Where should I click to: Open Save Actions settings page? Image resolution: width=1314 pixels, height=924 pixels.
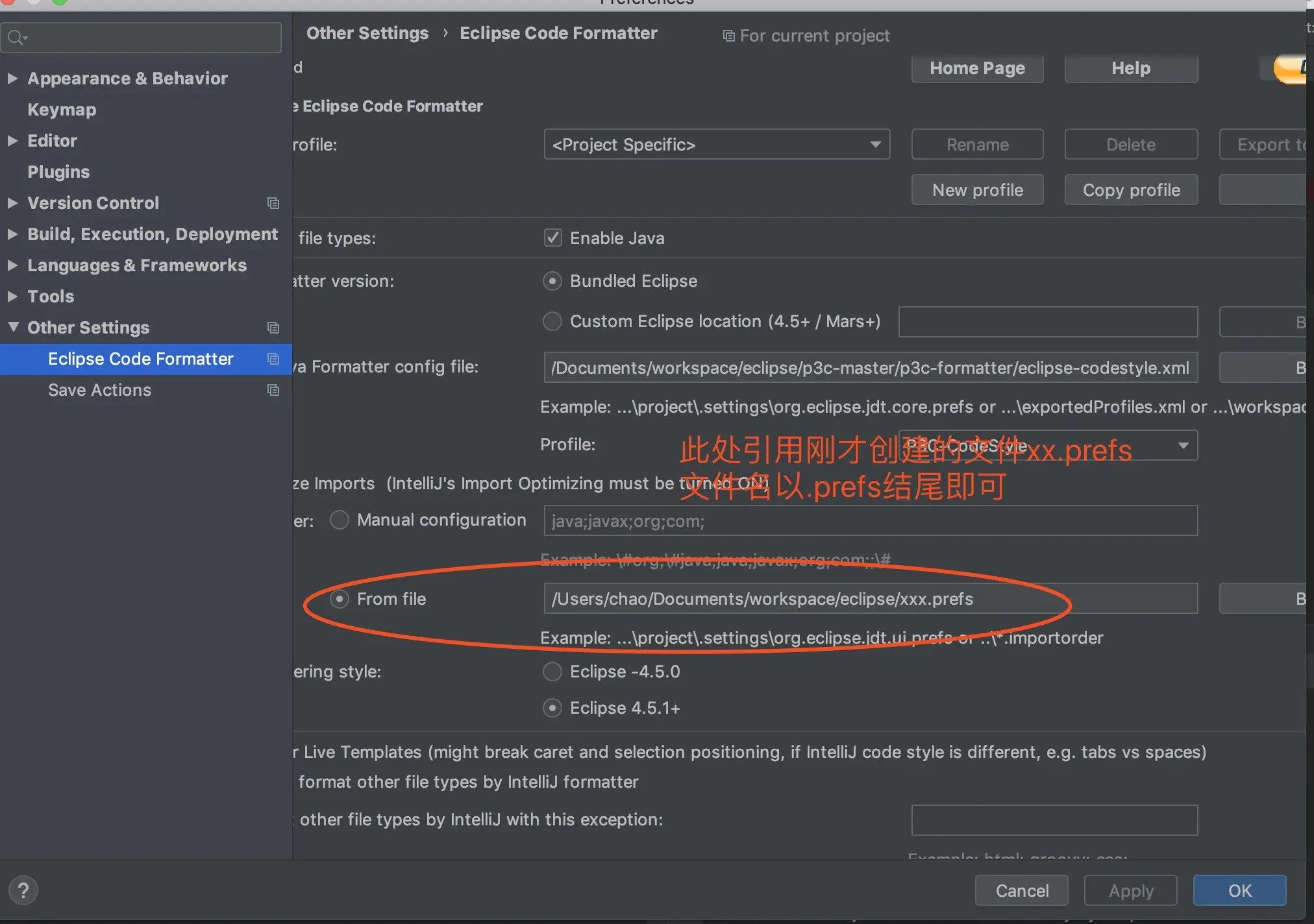[x=99, y=390]
